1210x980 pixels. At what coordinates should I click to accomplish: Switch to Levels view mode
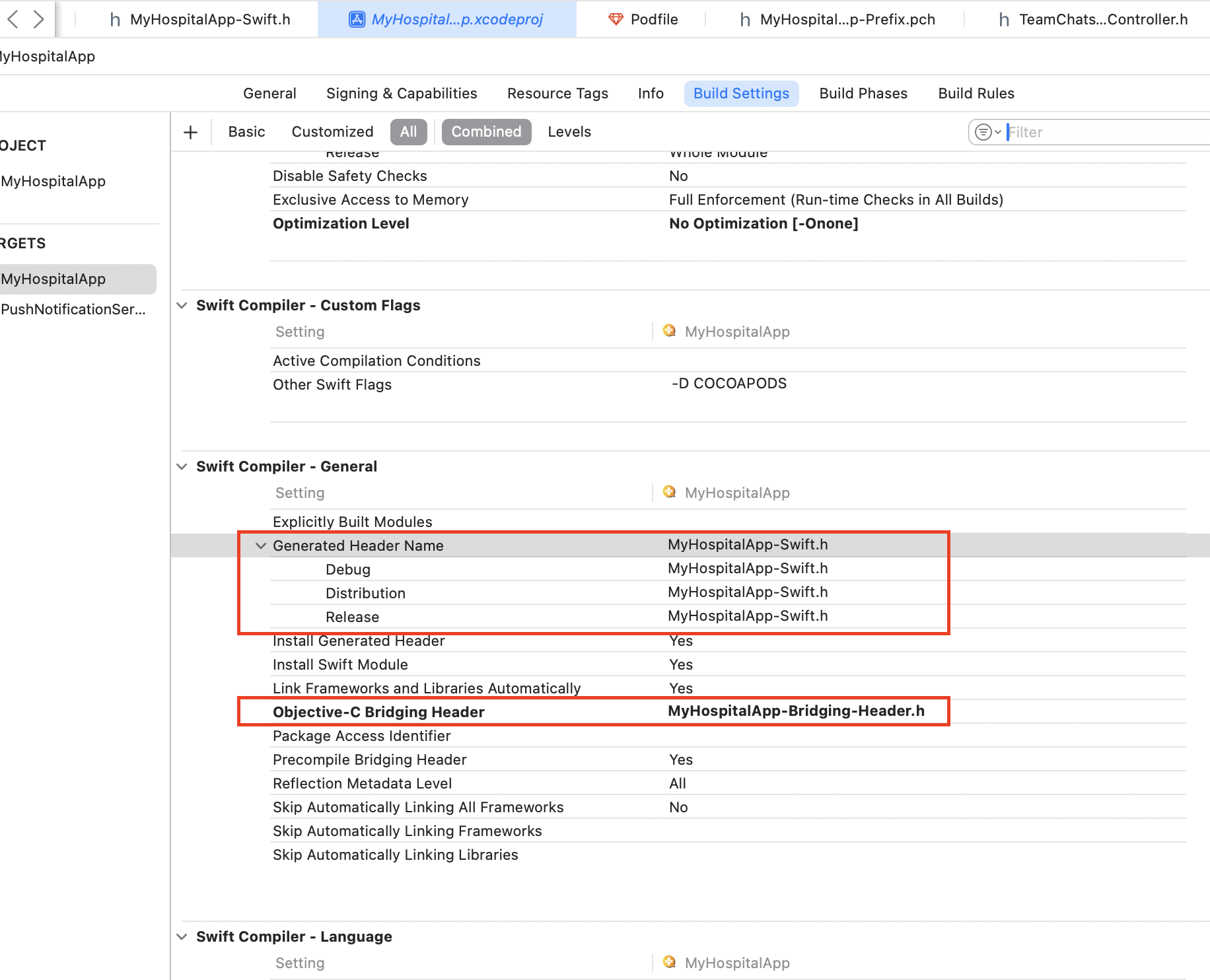[x=569, y=132]
